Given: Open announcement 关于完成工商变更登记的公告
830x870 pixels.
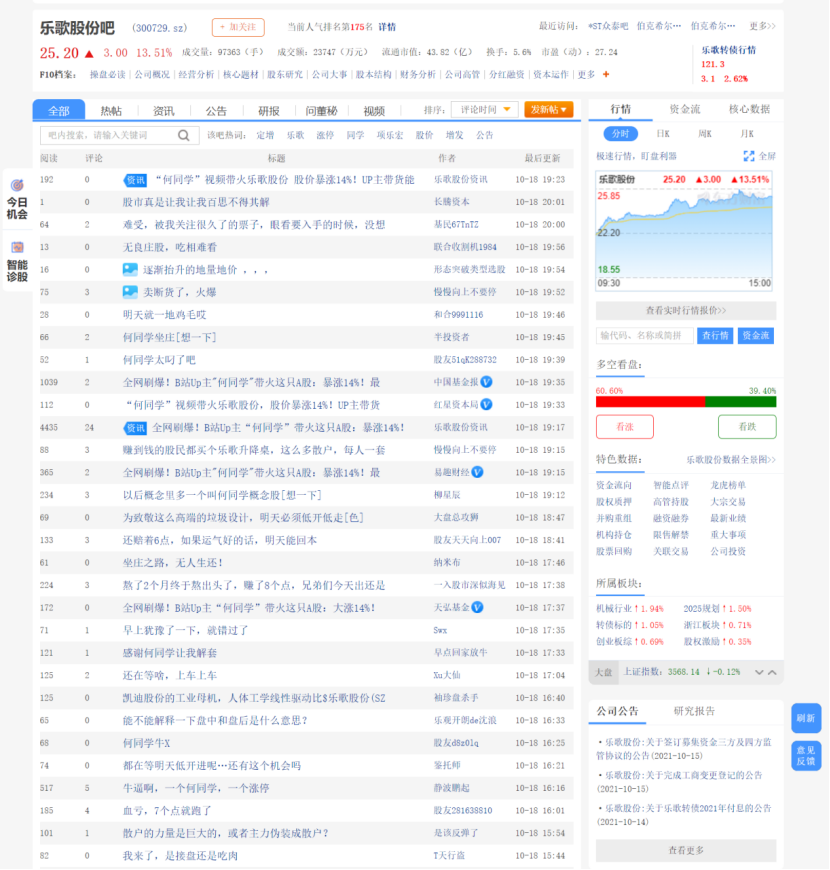Looking at the screenshot, I should pos(684,775).
